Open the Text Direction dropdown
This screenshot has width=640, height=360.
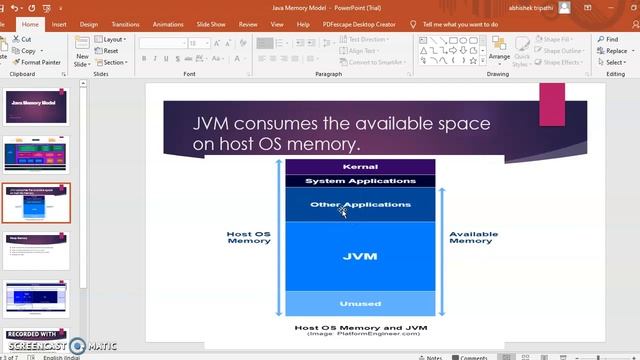point(364,39)
